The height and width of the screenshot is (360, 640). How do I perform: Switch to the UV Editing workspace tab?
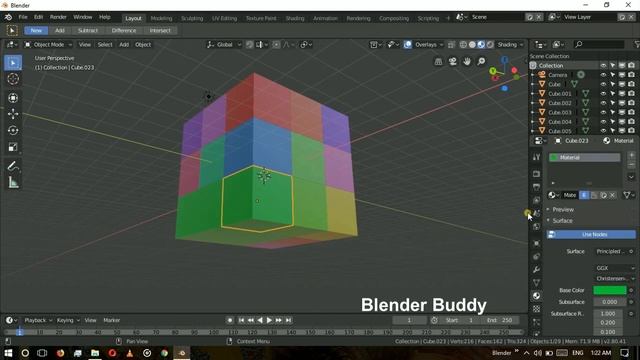tap(224, 18)
